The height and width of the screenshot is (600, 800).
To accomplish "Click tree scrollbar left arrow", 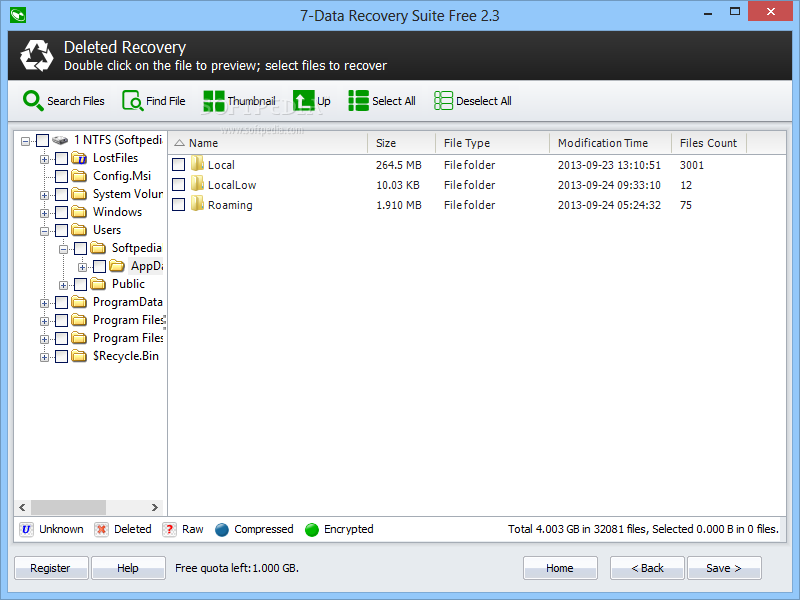I will point(22,507).
